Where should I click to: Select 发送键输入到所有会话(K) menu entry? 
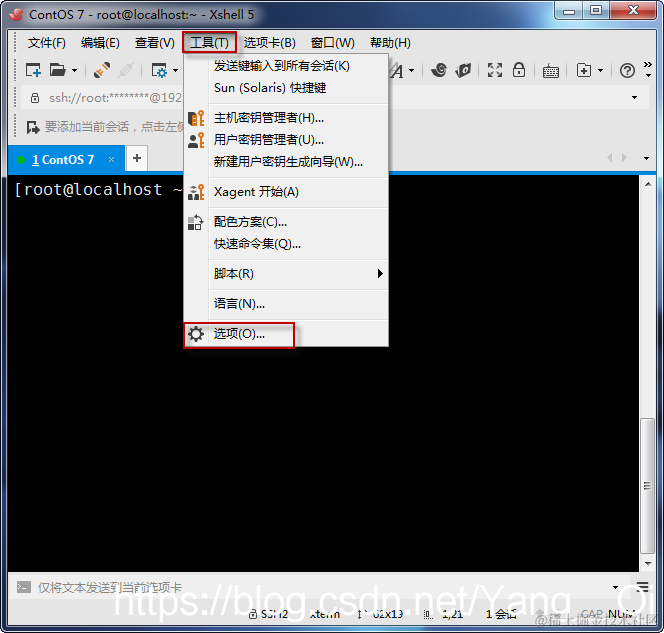click(286, 66)
